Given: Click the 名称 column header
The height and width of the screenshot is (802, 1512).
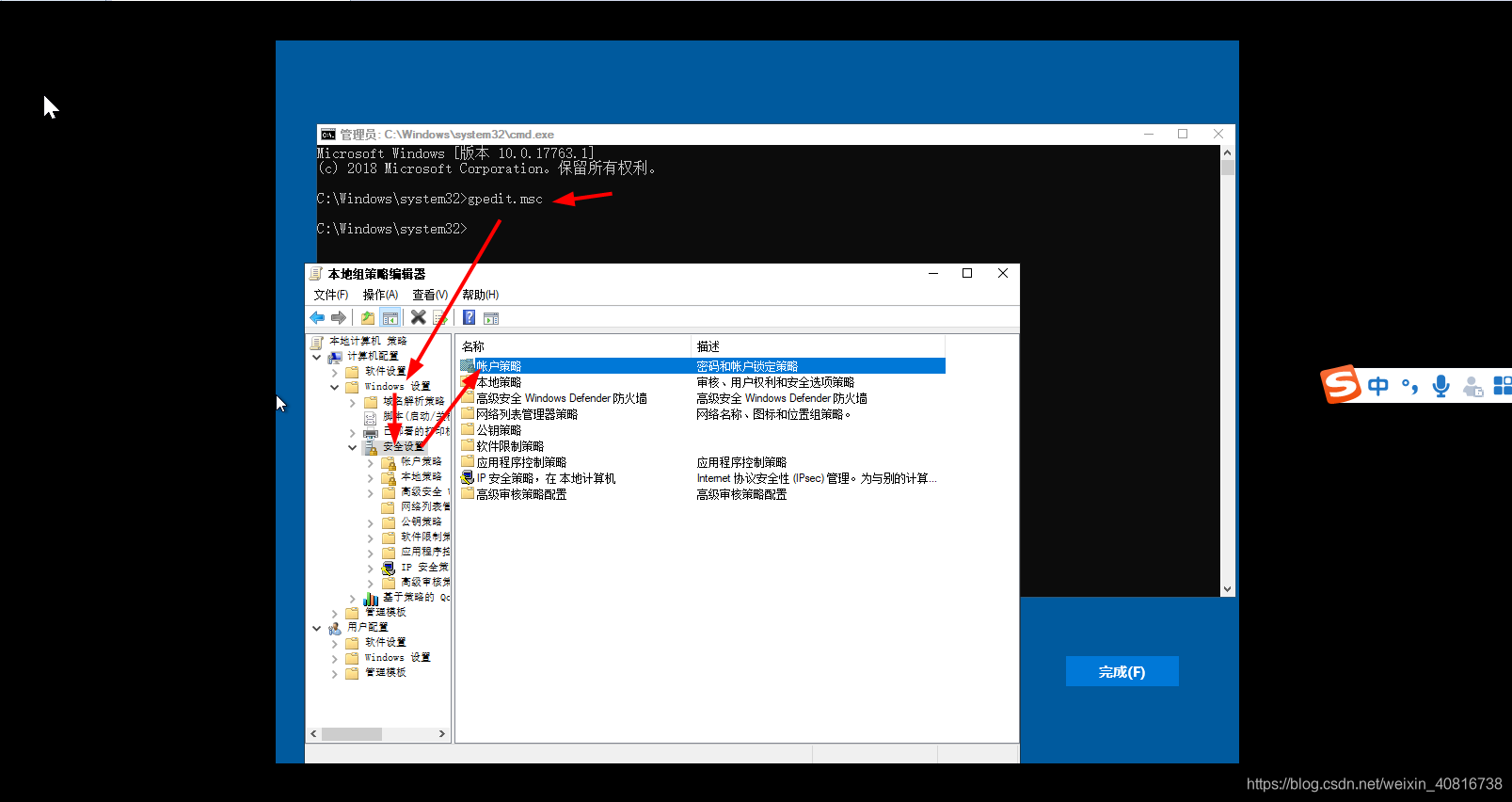Looking at the screenshot, I should click(574, 346).
